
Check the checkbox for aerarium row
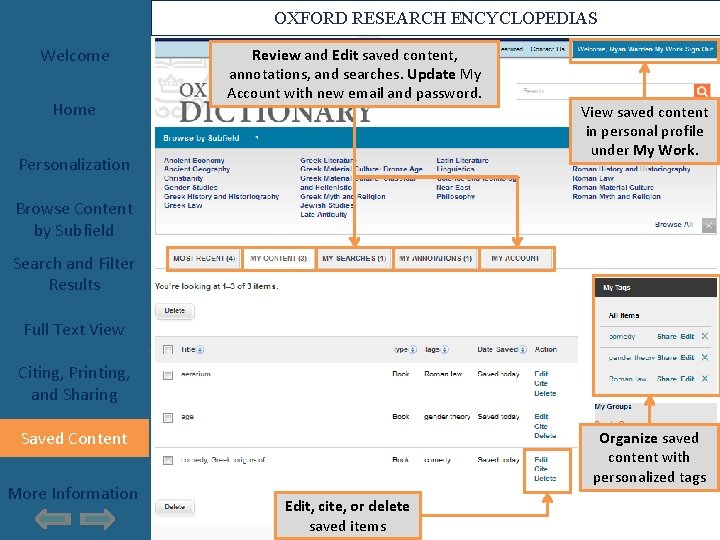168,375
